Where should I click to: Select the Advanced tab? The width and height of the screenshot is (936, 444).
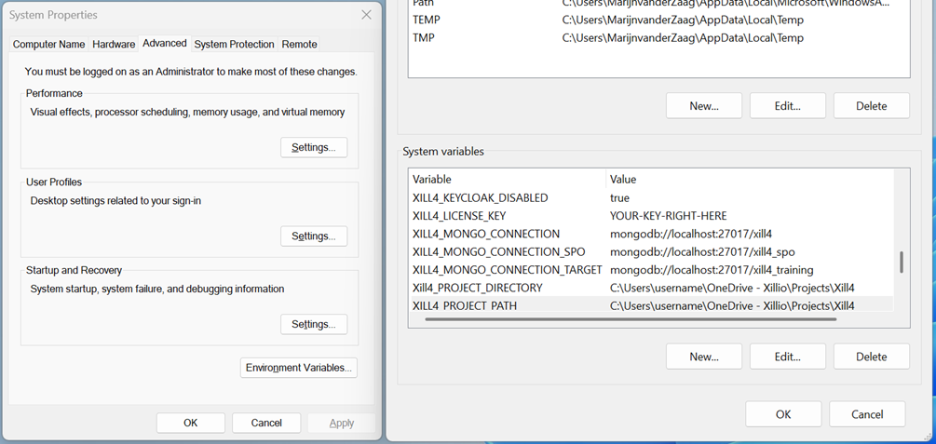(x=165, y=43)
